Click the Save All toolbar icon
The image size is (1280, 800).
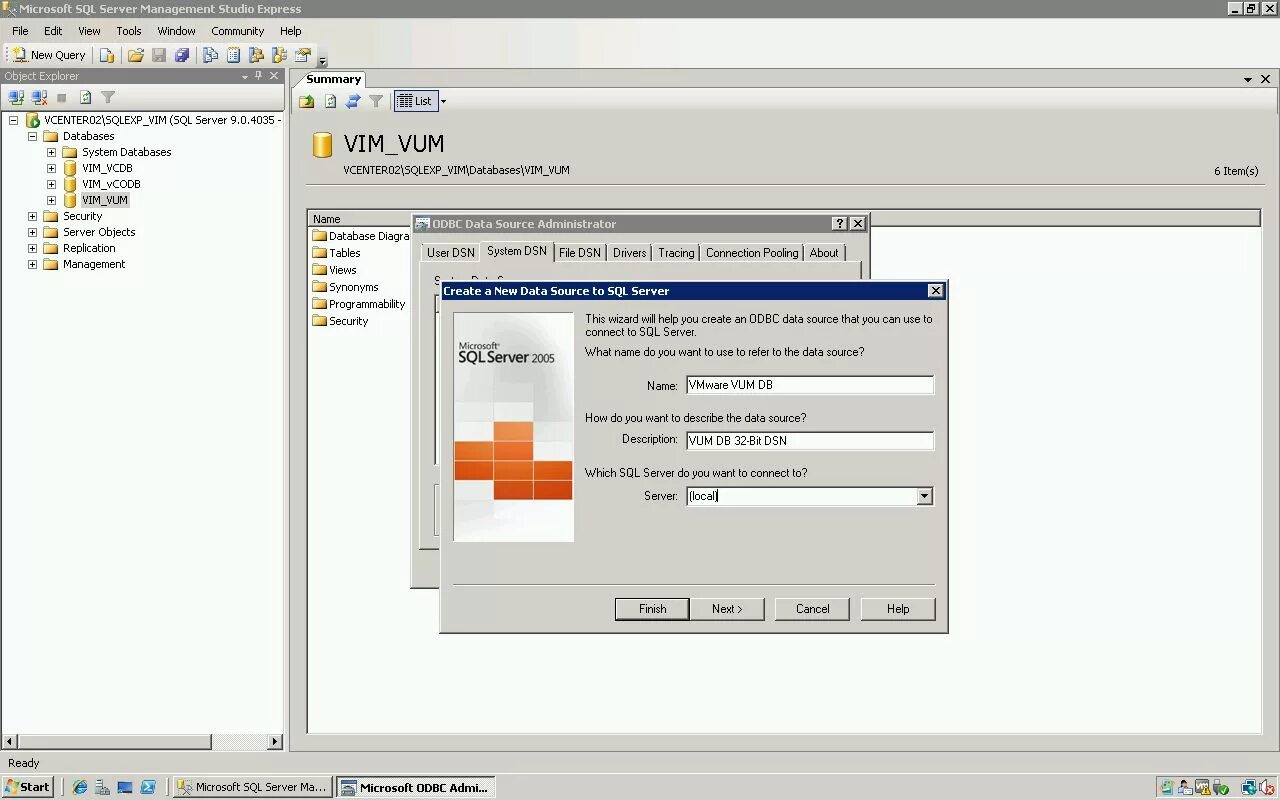pos(182,55)
